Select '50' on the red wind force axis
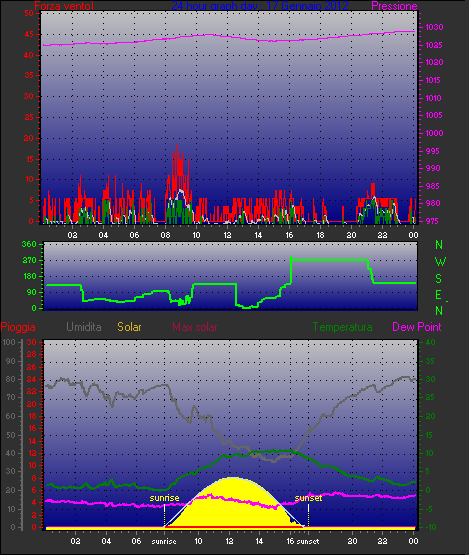Viewport: 469px width, 555px height. (x=29, y=13)
